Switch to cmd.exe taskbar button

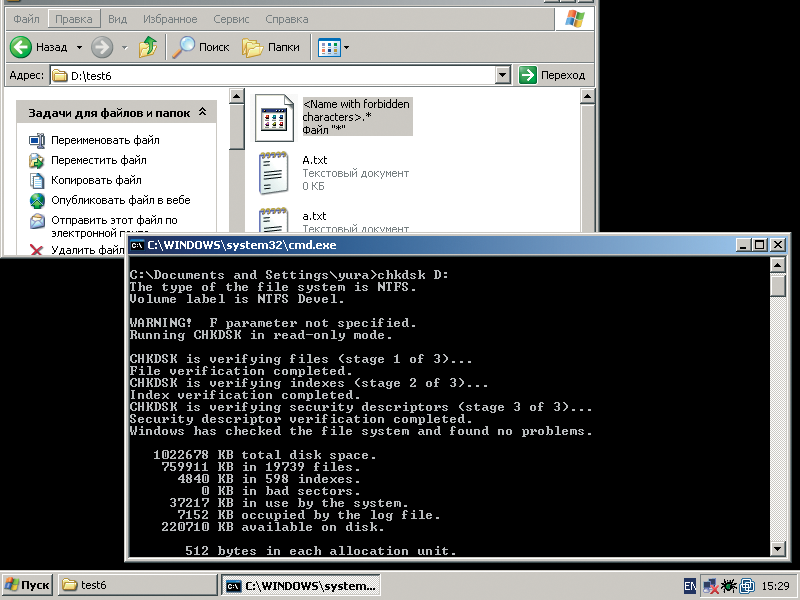tap(301, 586)
